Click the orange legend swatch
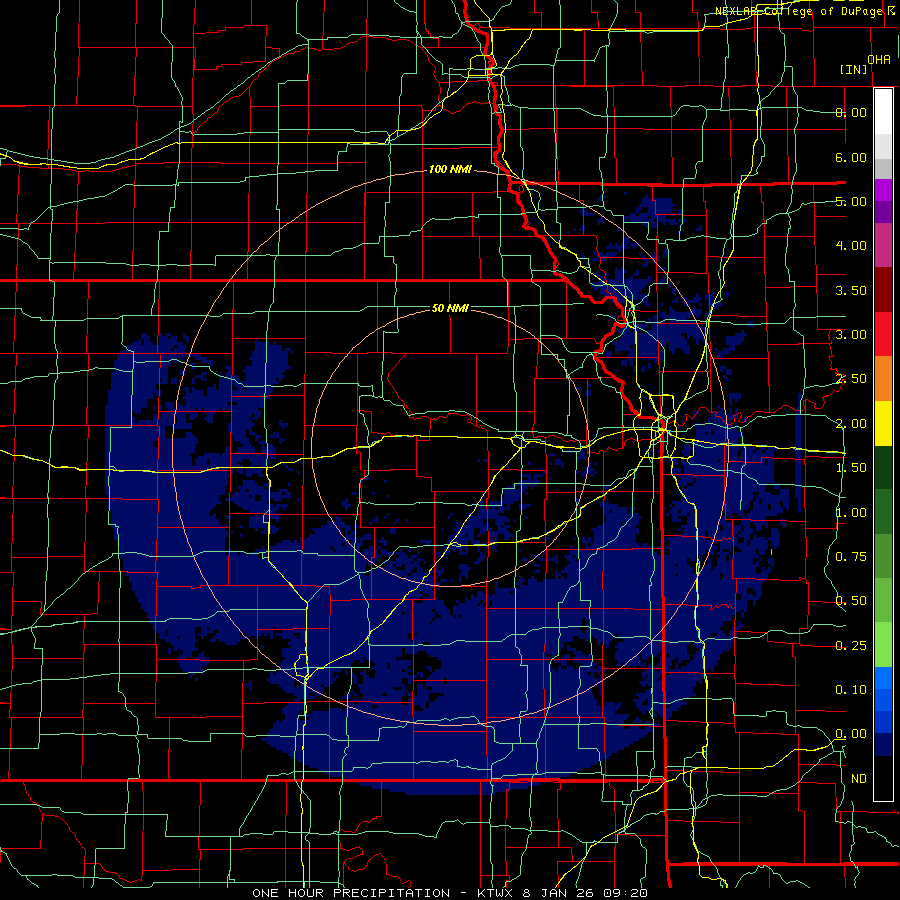 [x=883, y=379]
